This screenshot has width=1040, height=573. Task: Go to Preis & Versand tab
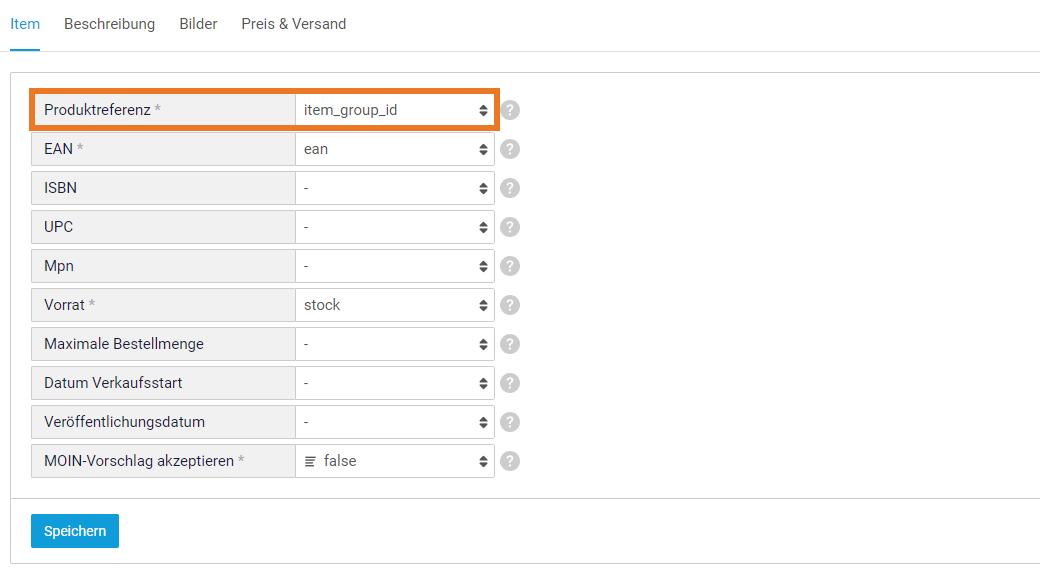pos(294,24)
